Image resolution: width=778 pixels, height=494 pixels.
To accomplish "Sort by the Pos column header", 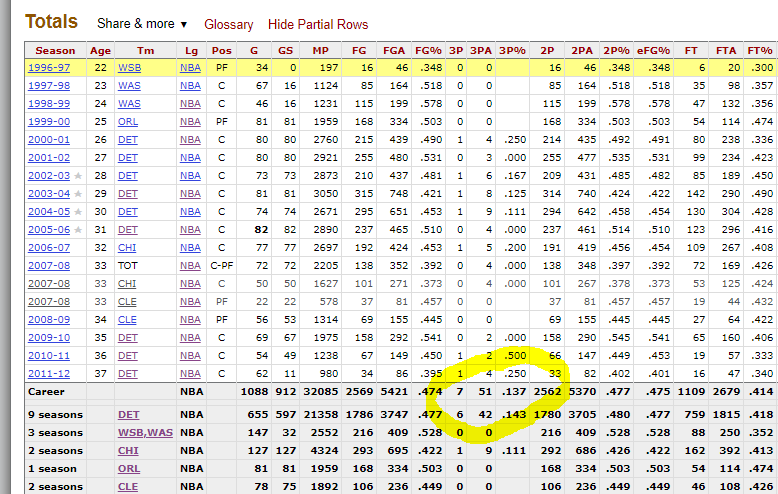I will [221, 51].
